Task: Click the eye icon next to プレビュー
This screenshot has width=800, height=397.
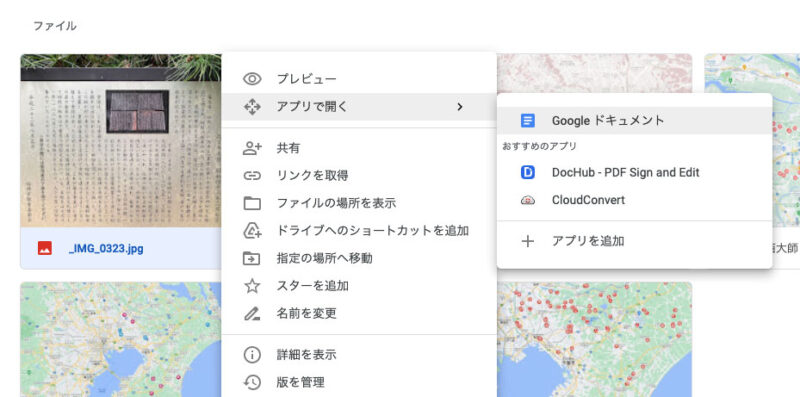Action: point(252,79)
